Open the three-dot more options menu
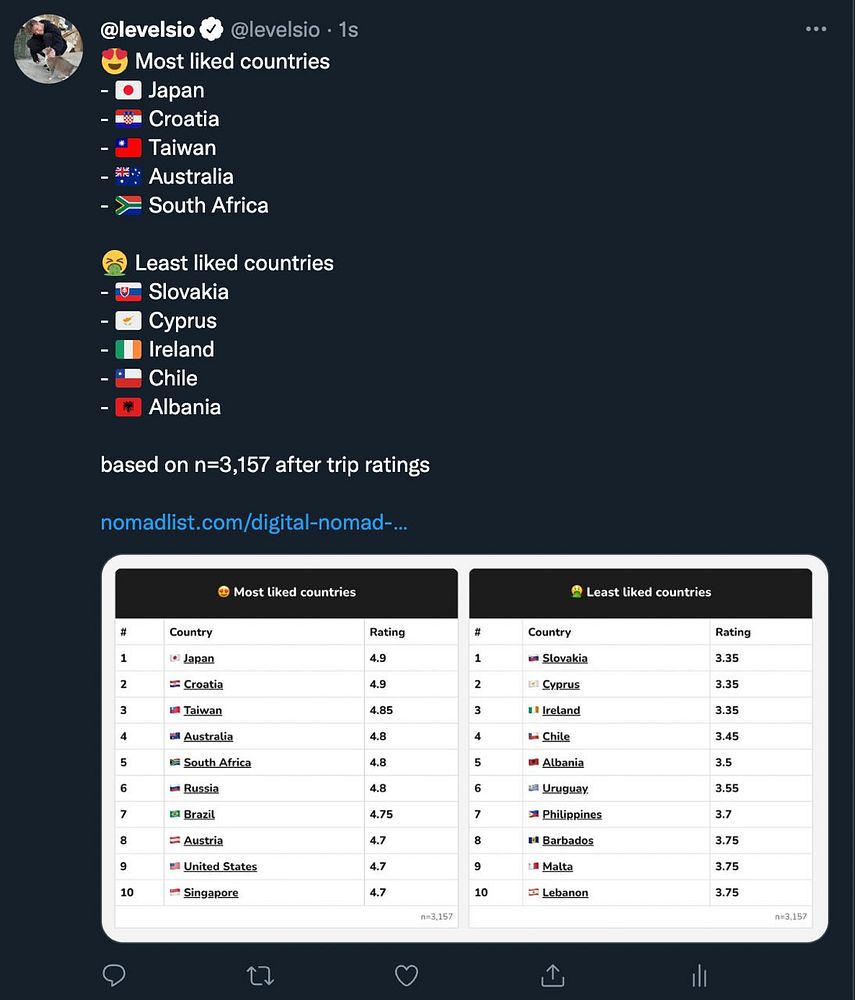 [x=816, y=30]
